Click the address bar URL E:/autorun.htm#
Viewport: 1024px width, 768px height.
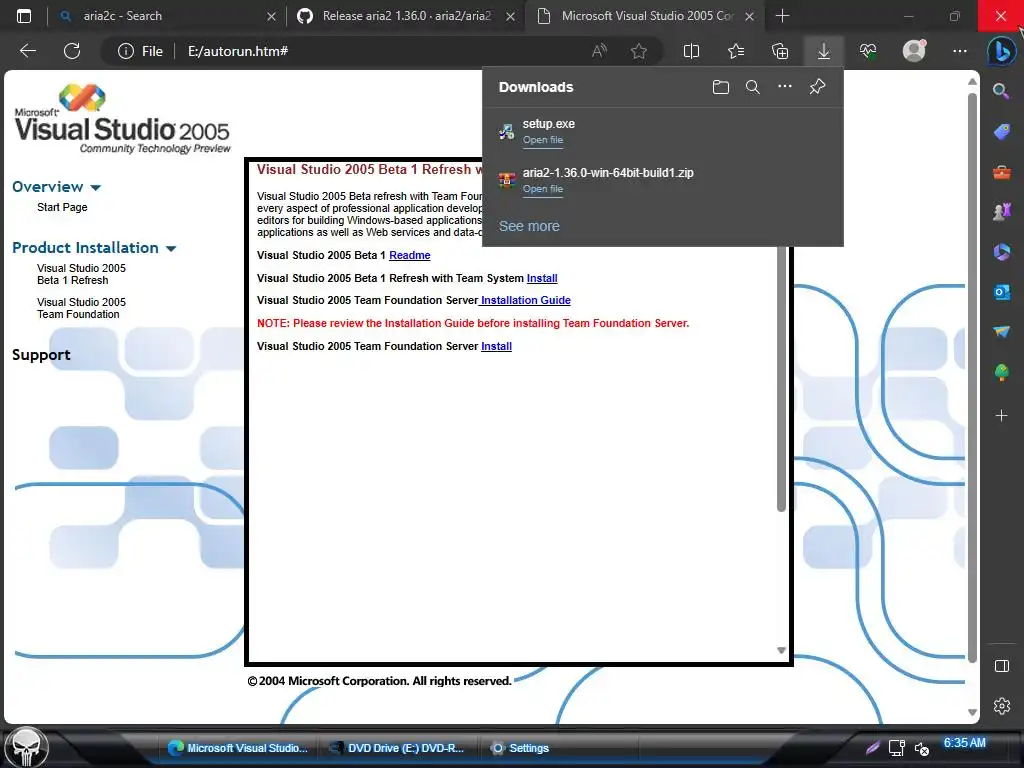pyautogui.click(x=238, y=51)
